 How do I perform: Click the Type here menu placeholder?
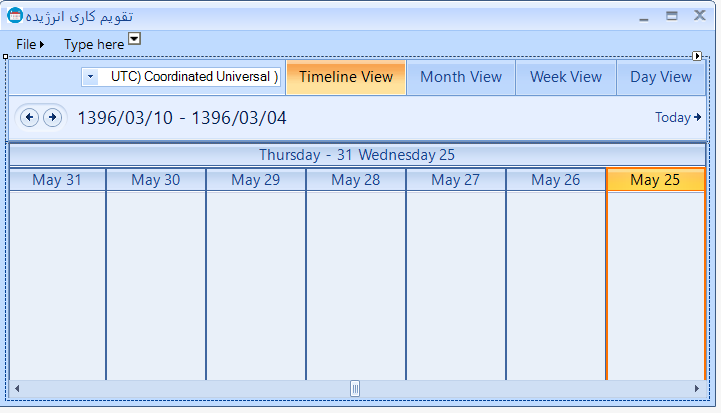(93, 44)
